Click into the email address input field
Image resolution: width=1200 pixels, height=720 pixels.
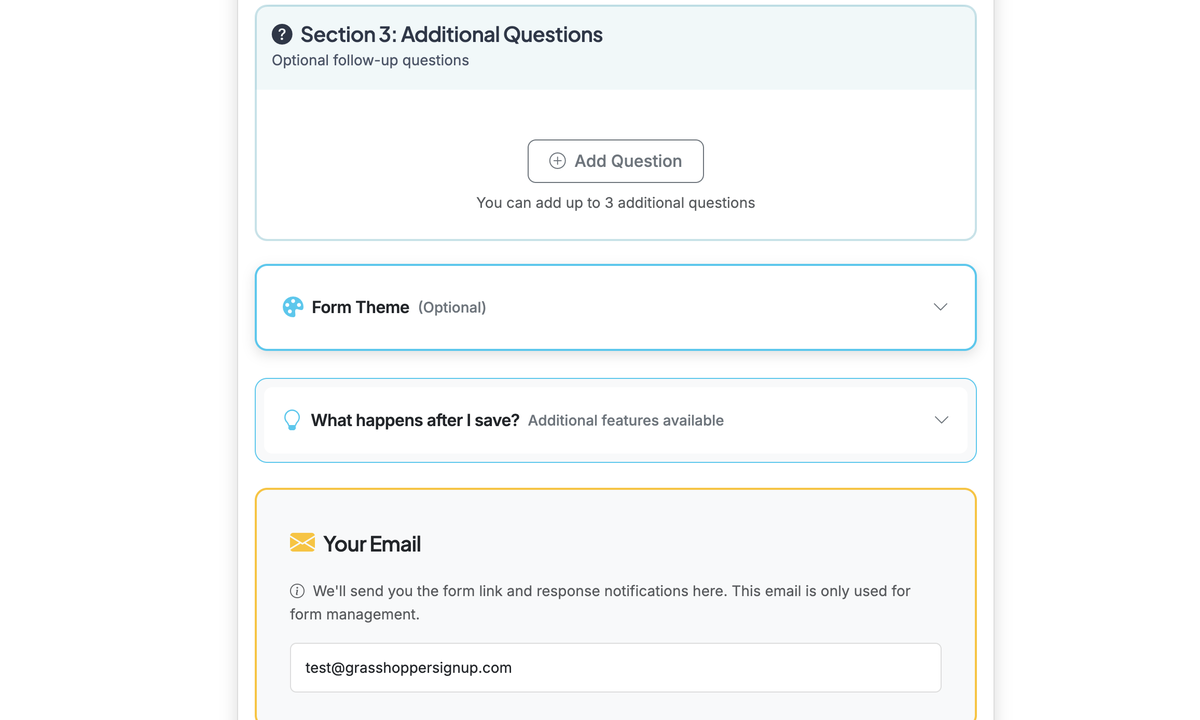coord(615,667)
